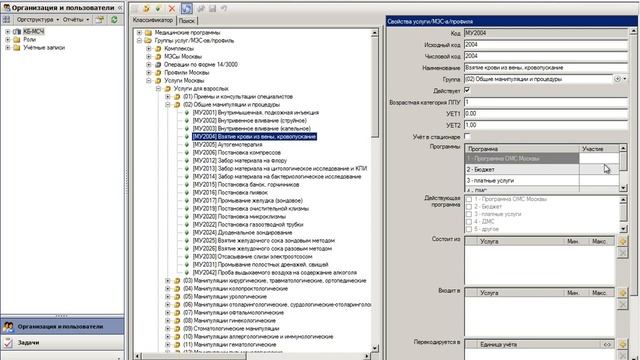
Task: Click the Программа column header
Action: click(x=522, y=149)
